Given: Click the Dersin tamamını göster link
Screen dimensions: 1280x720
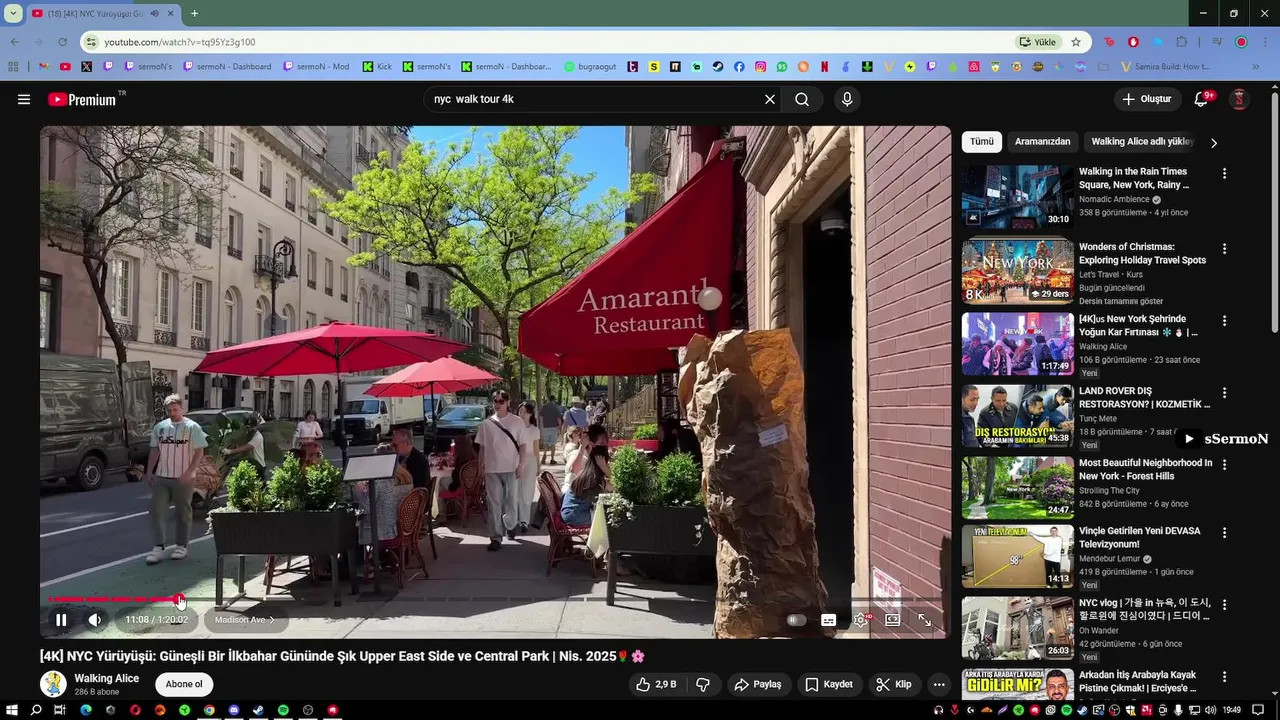Looking at the screenshot, I should click(1121, 301).
